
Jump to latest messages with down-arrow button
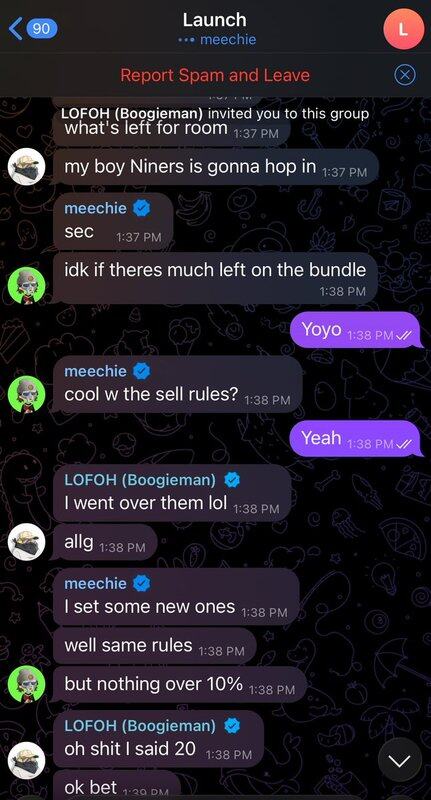tap(399, 761)
